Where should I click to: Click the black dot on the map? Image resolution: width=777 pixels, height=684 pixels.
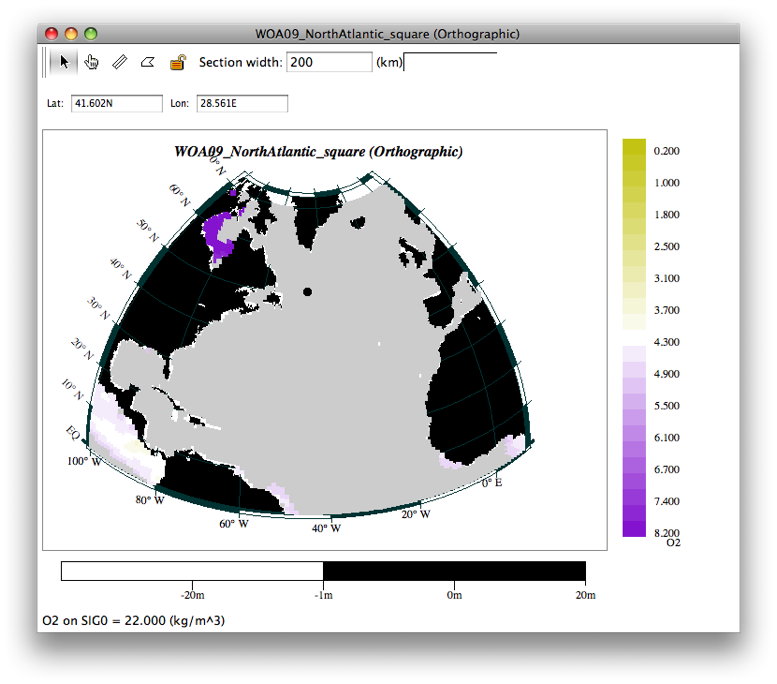click(x=308, y=292)
